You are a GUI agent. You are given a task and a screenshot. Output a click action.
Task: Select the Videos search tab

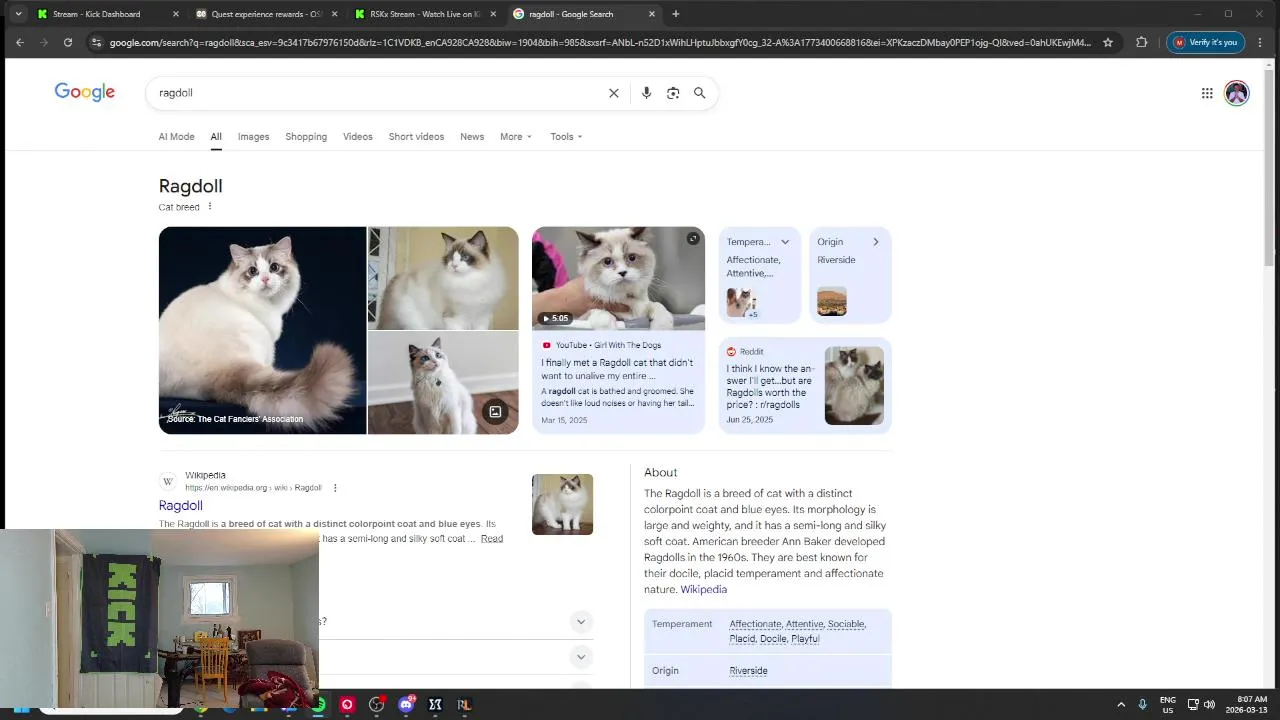point(357,137)
